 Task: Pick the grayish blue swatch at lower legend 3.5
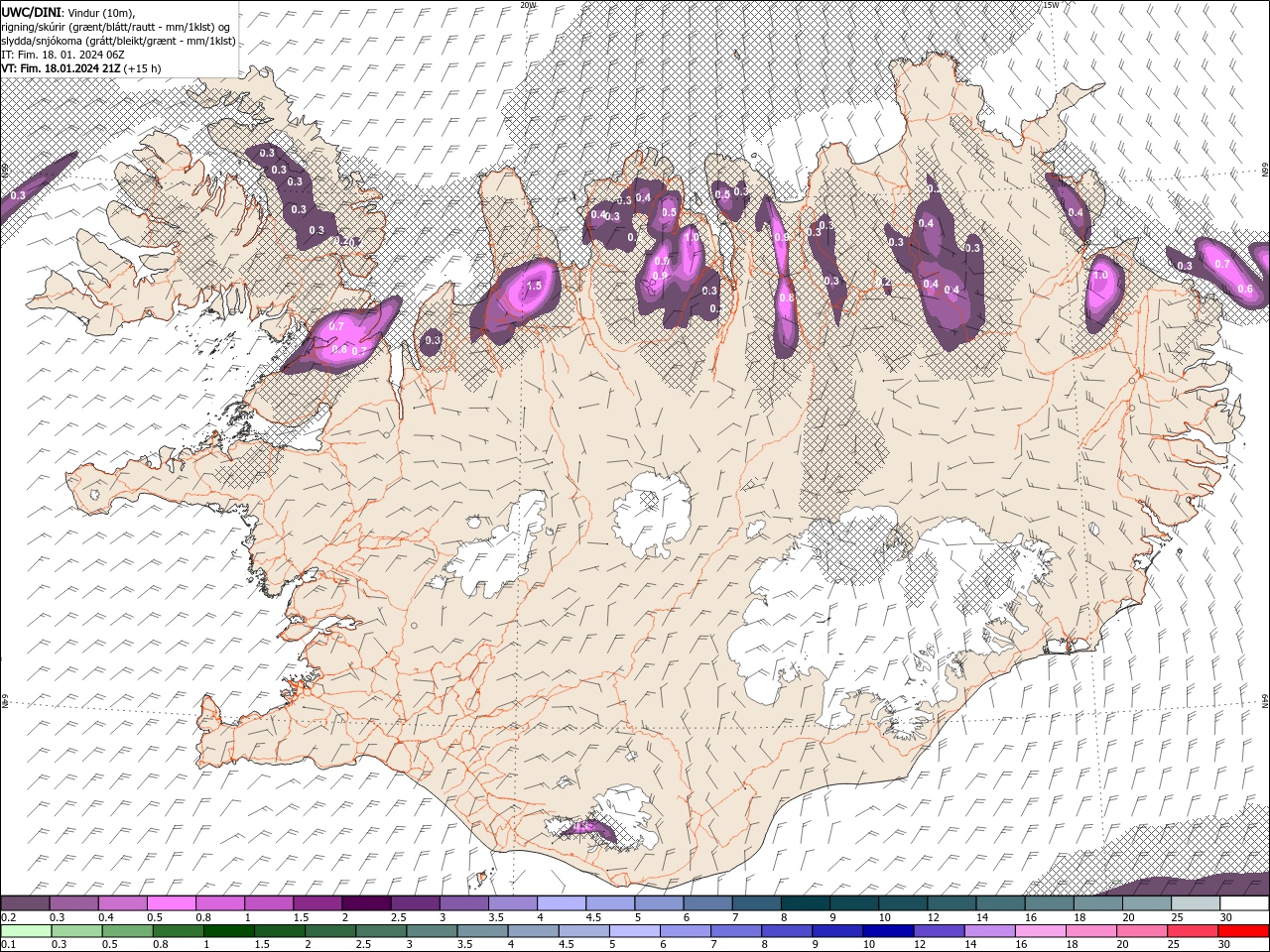coord(482,931)
